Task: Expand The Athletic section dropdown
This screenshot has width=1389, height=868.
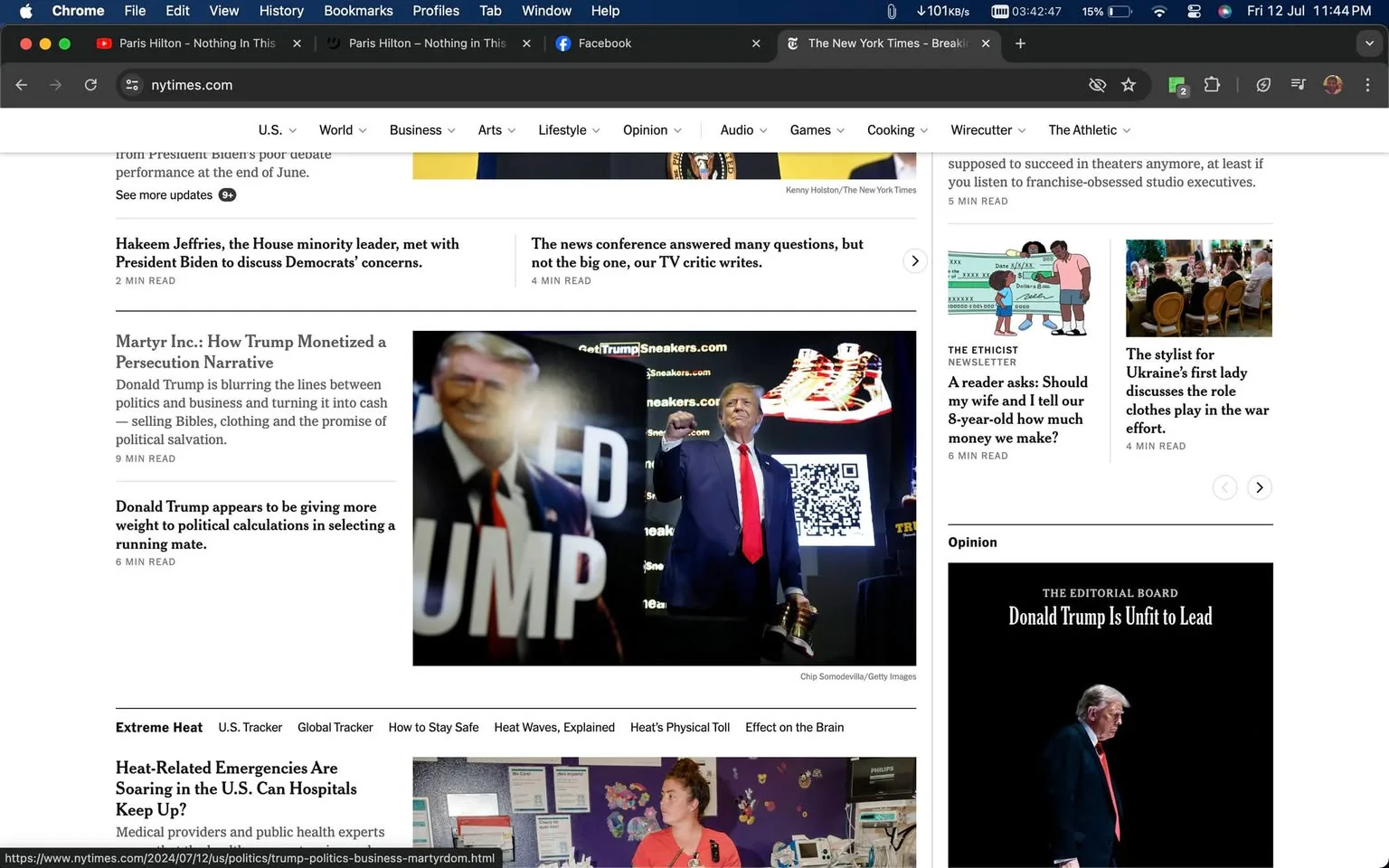Action: click(x=1089, y=130)
